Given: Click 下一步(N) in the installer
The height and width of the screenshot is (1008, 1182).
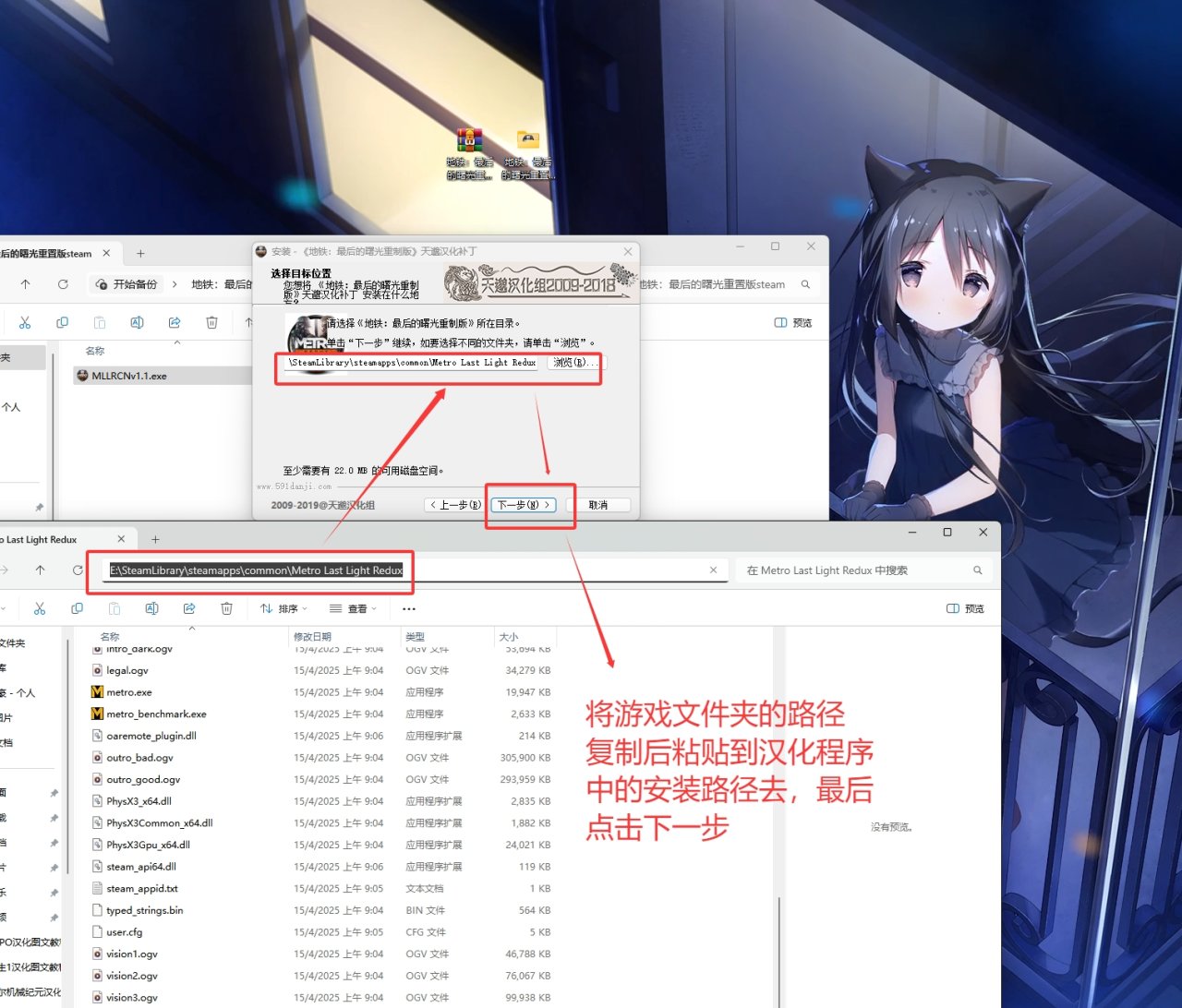Looking at the screenshot, I should click(524, 505).
